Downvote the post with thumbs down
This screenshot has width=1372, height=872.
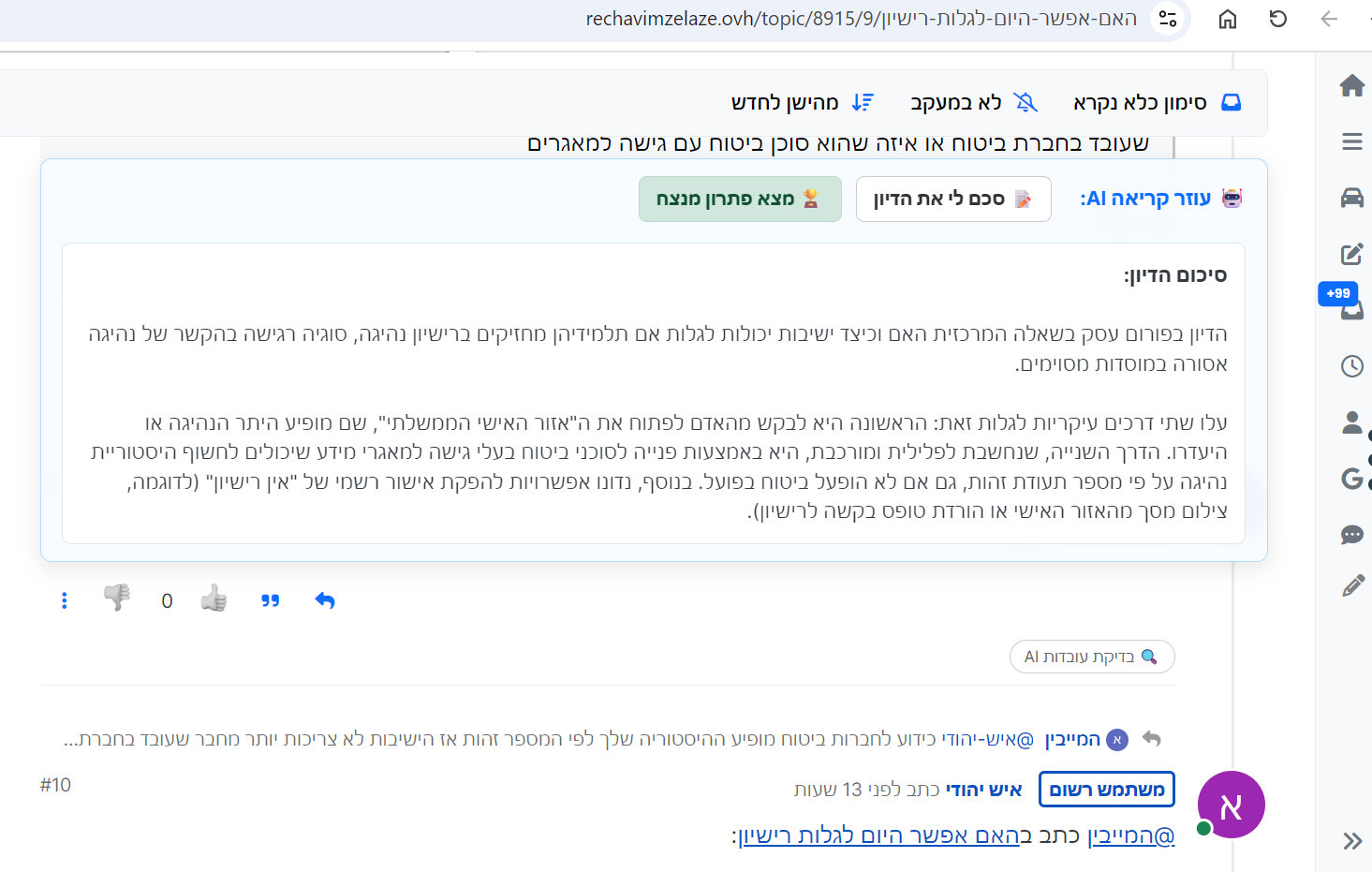[x=117, y=598]
